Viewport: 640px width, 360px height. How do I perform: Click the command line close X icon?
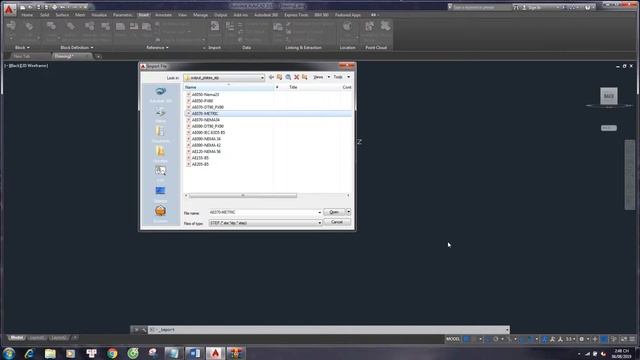click(x=136, y=330)
